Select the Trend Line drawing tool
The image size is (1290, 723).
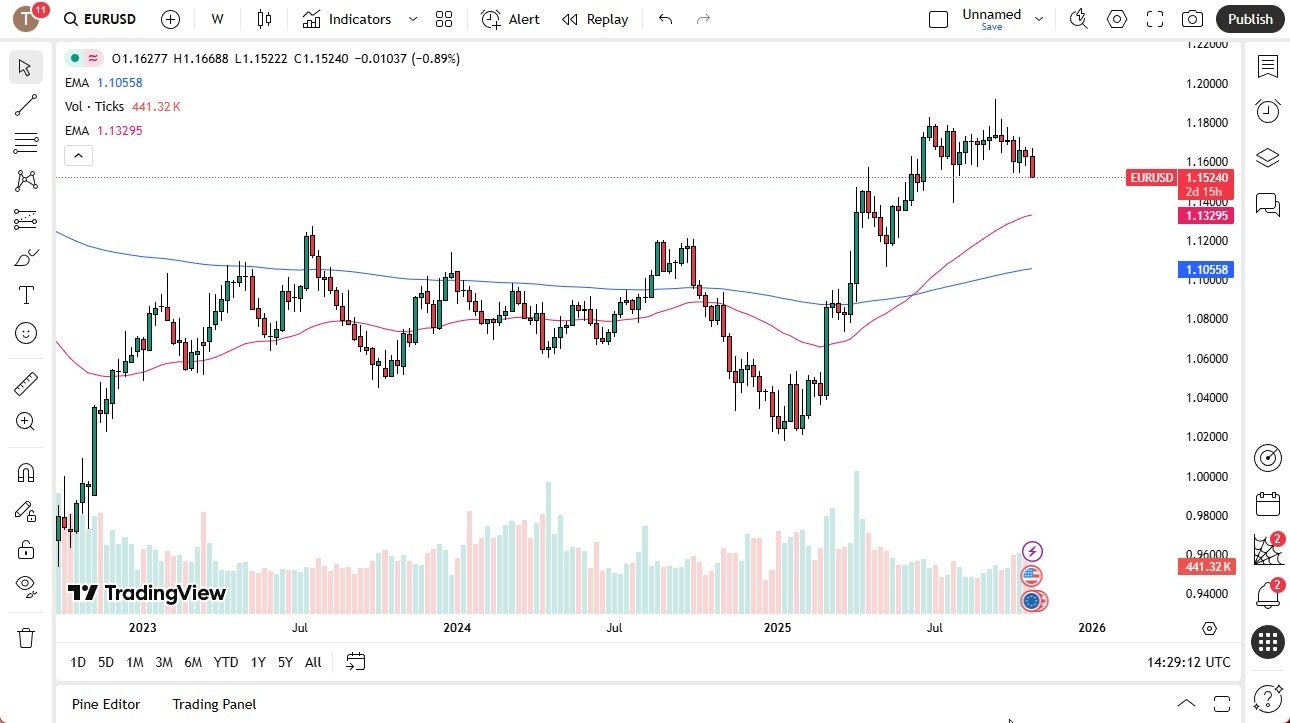click(x=25, y=105)
